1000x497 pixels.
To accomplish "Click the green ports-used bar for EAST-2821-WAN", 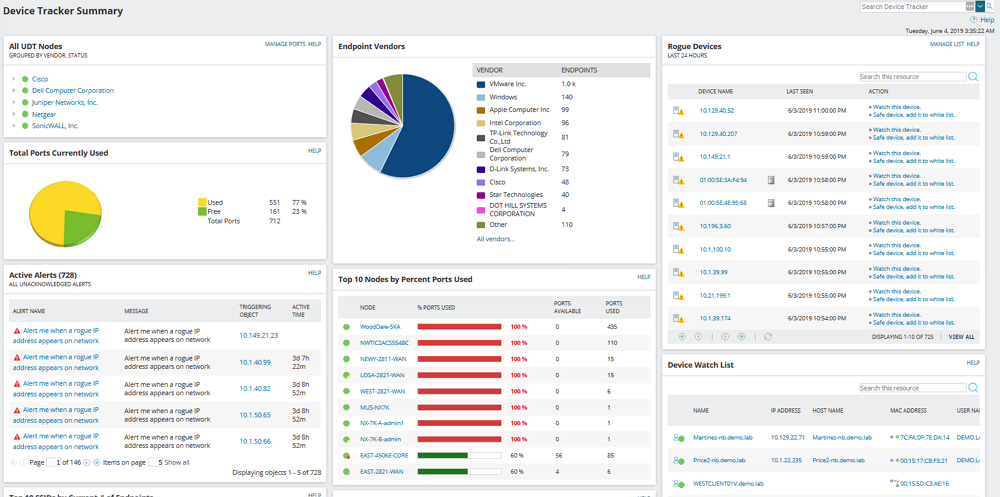I will pos(443,471).
